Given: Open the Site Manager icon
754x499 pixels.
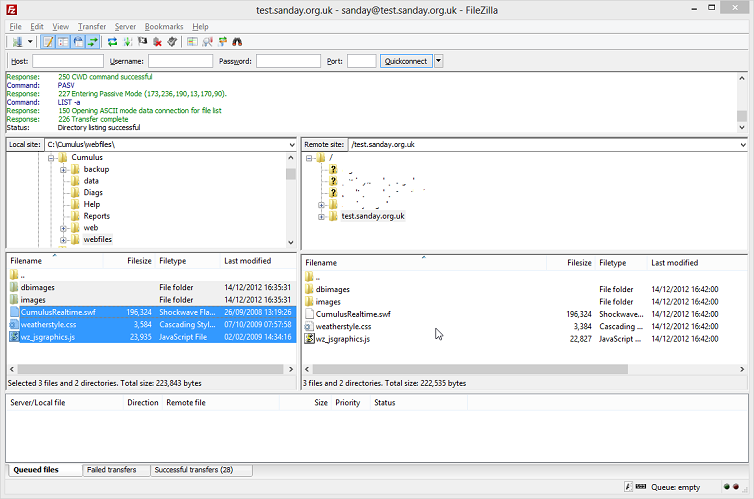Looking at the screenshot, I should tap(17, 42).
